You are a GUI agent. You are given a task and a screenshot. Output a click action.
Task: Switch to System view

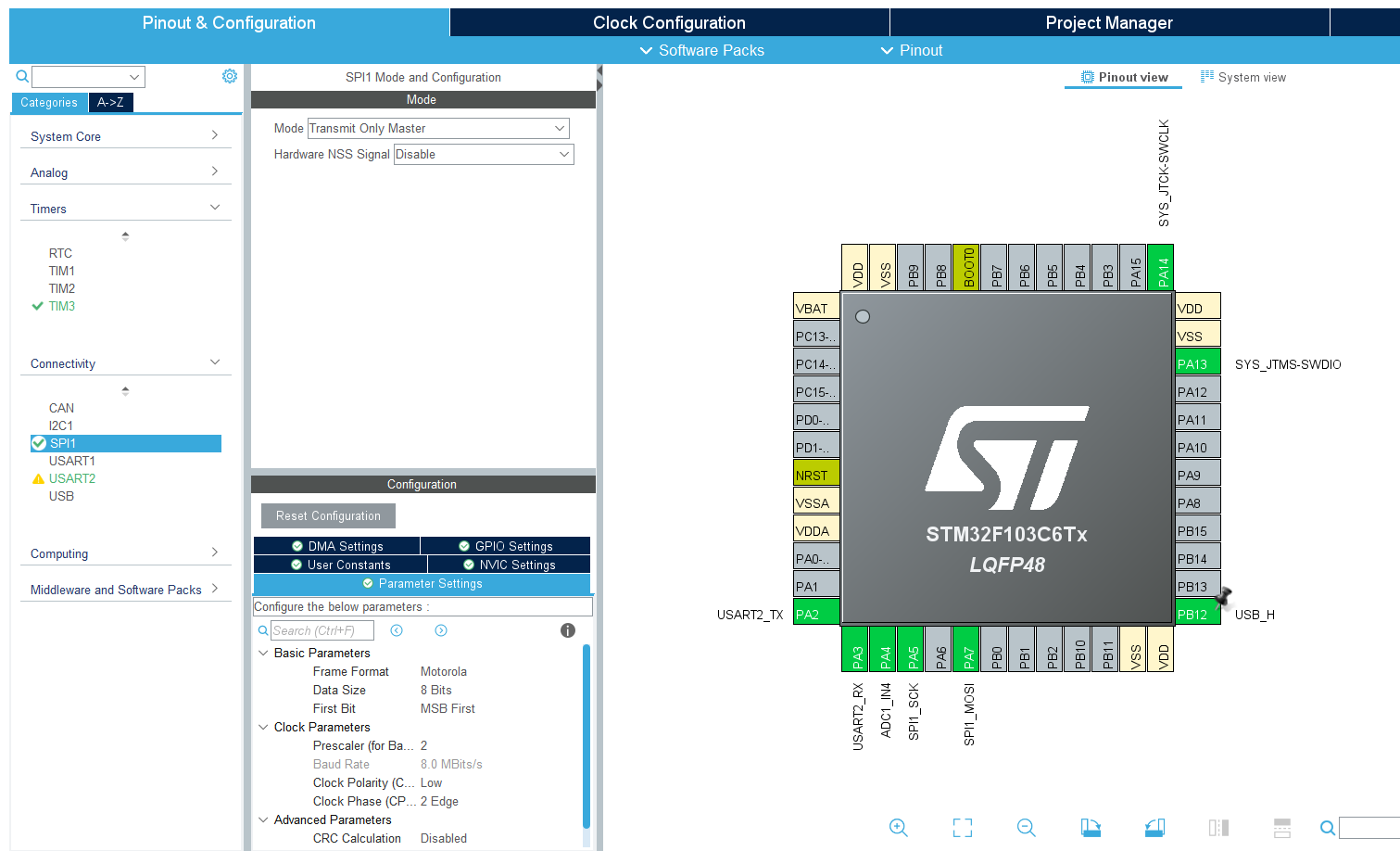(1242, 77)
